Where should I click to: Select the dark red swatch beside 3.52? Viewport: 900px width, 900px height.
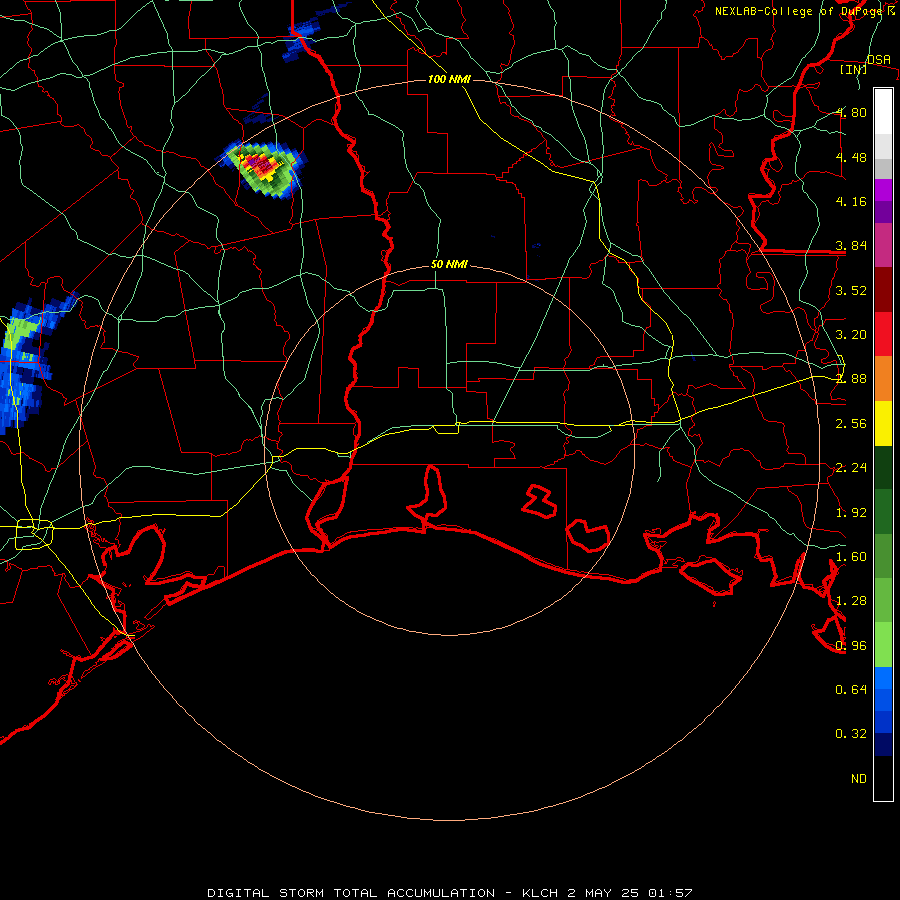883,290
